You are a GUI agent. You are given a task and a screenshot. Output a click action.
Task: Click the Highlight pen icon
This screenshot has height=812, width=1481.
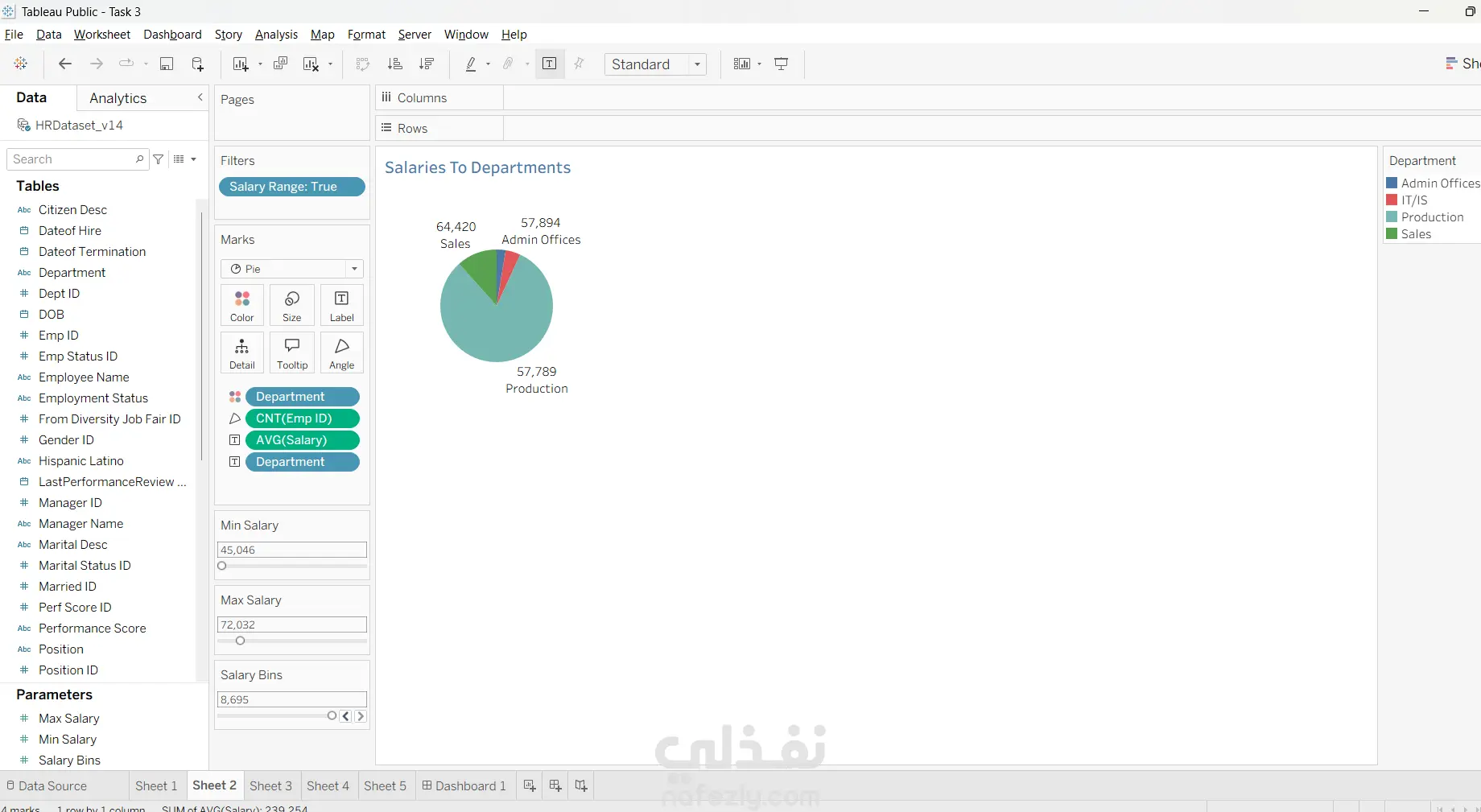click(471, 64)
